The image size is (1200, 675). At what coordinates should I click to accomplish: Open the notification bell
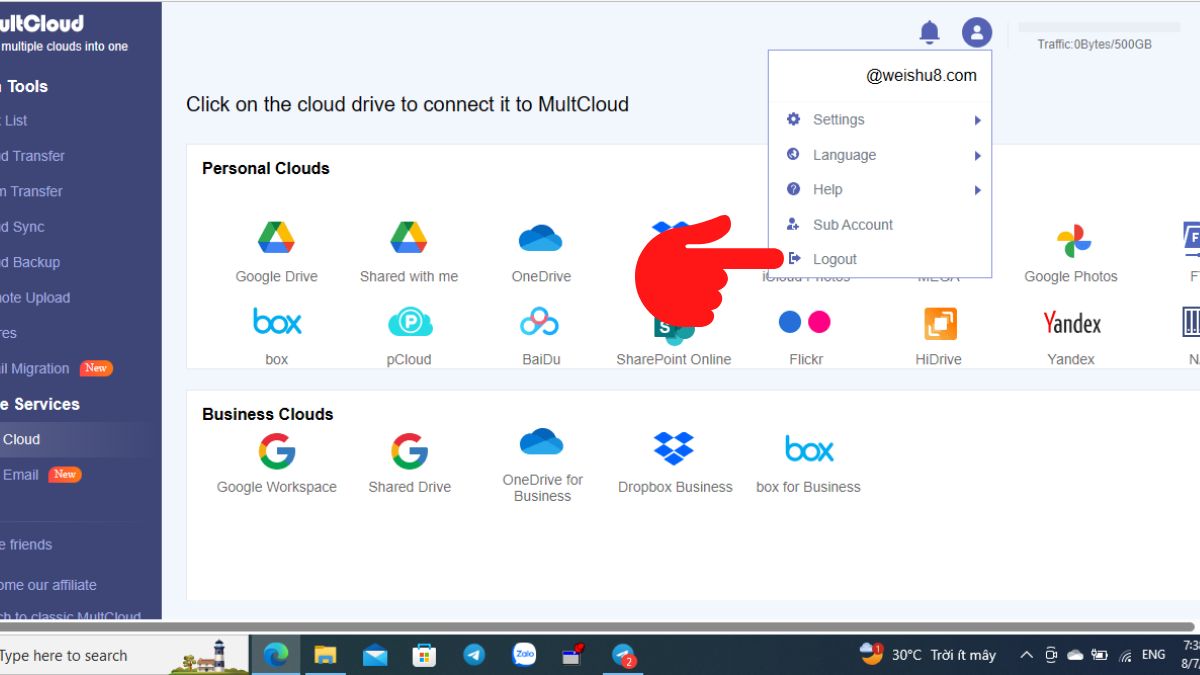click(928, 31)
